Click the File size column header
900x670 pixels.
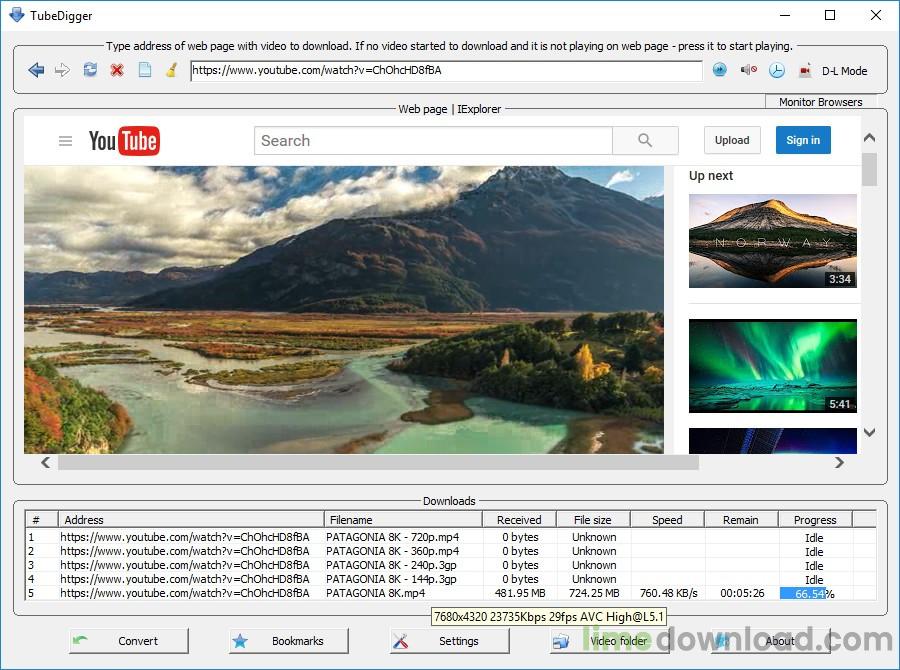point(593,520)
